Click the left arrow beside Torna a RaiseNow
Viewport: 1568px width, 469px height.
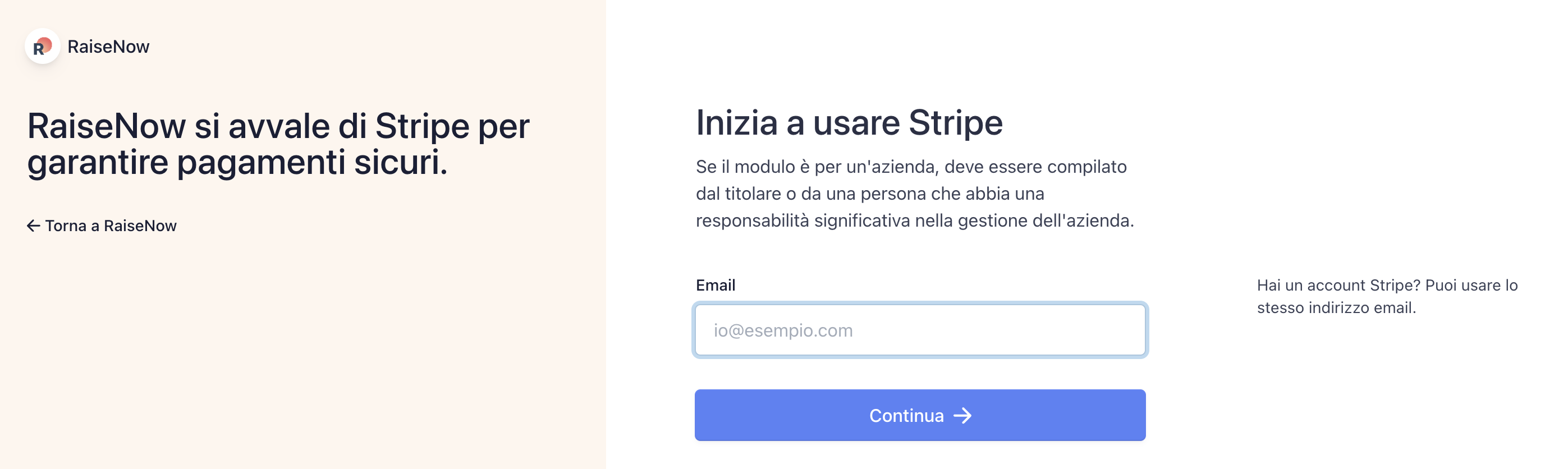[34, 226]
